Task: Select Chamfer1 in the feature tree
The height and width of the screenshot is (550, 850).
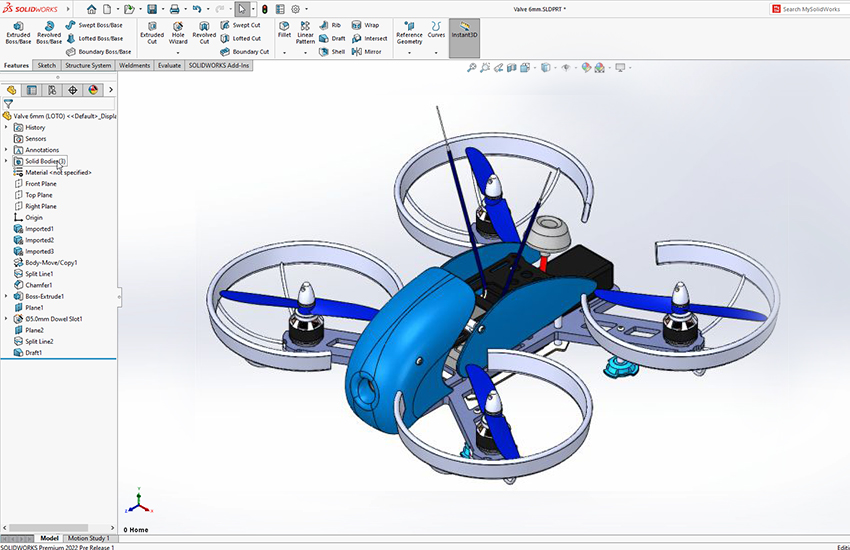Action: [38, 285]
